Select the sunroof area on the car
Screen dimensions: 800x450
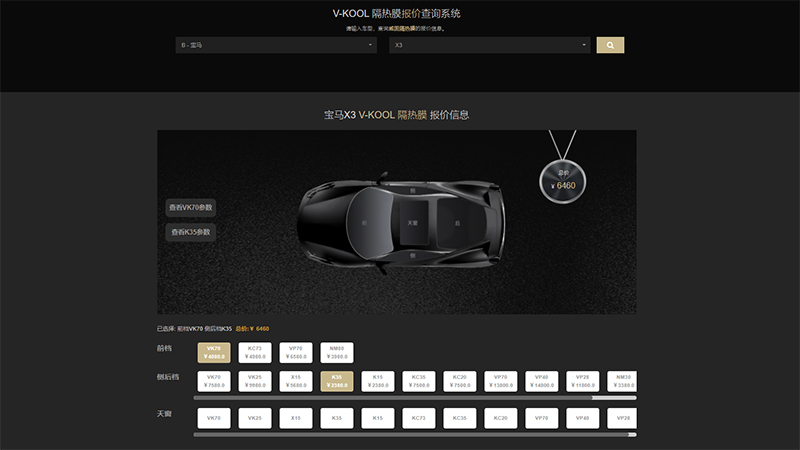coord(413,221)
